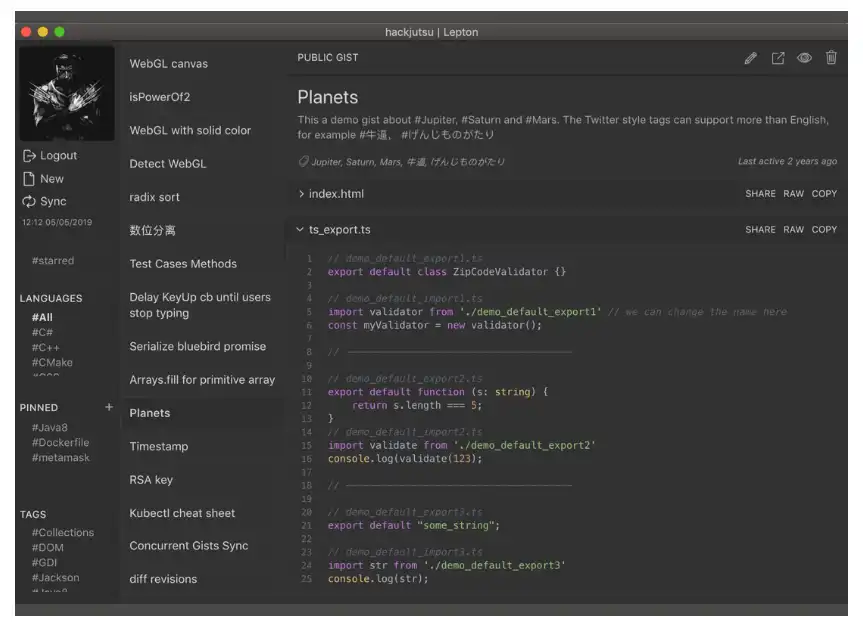Click the #Jupiter hashtag in description
This screenshot has width=863, height=626.
point(435,120)
